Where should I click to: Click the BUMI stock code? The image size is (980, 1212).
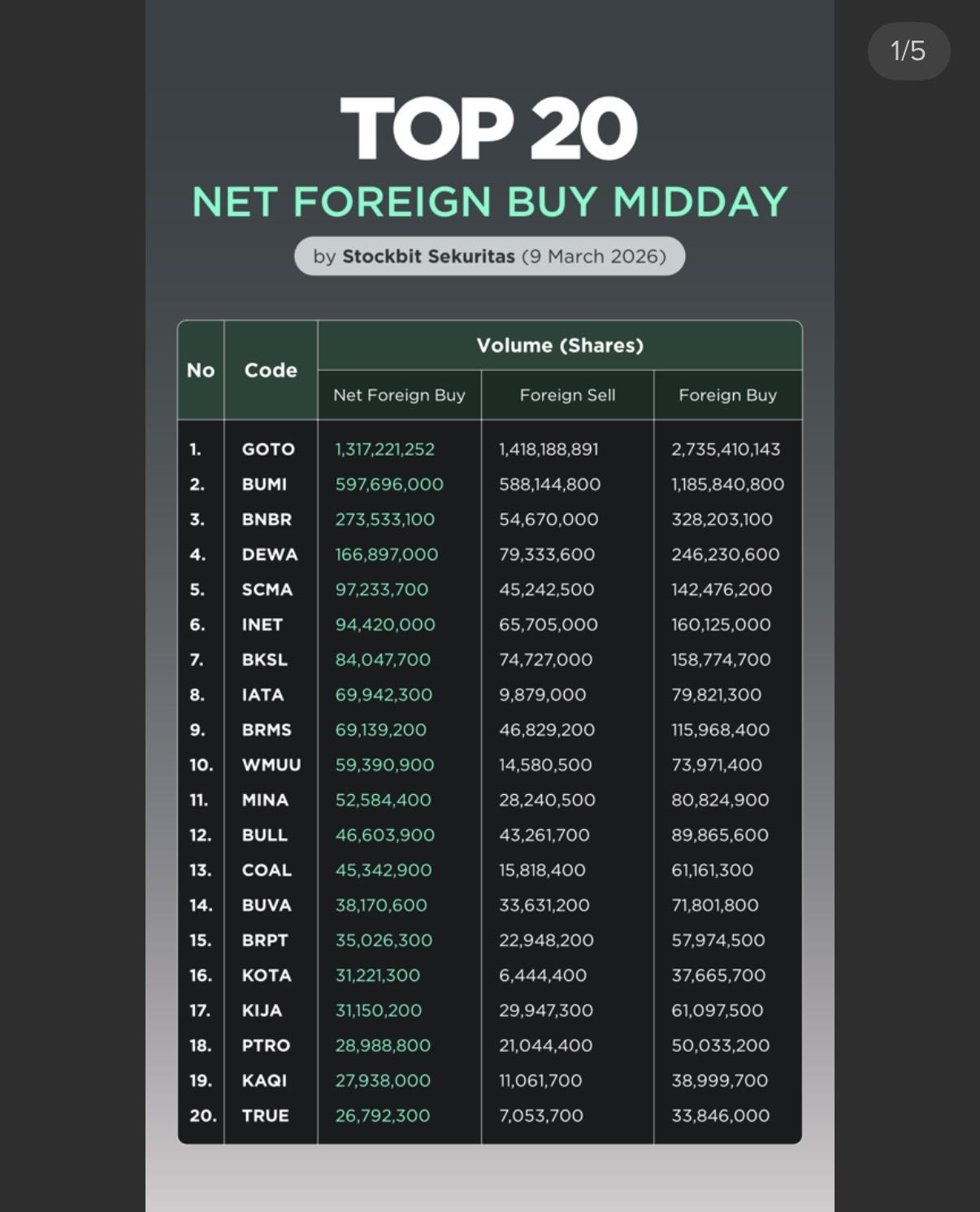coord(264,484)
